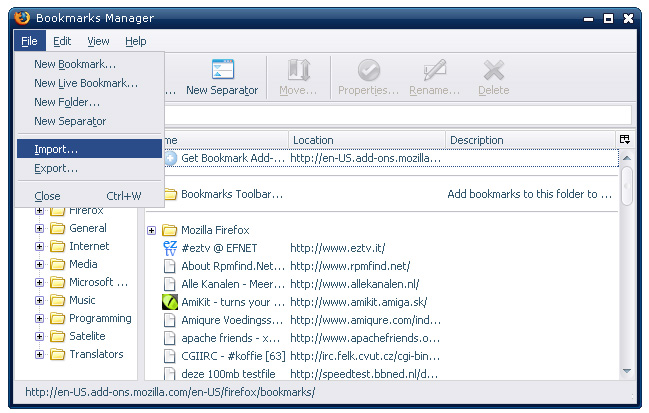Choose New Live Bookmark menu entry
Screen dimensions: 649x413
click(x=89, y=83)
